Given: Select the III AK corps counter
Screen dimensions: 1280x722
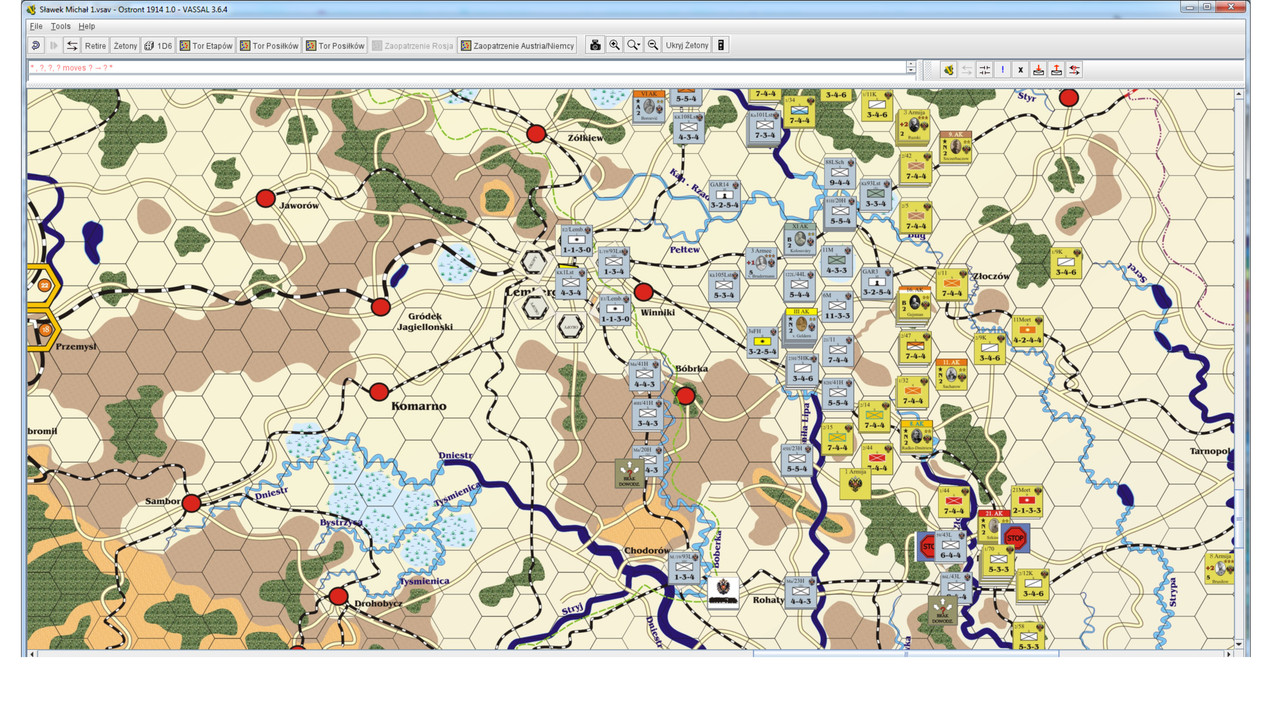Looking at the screenshot, I should click(801, 325).
